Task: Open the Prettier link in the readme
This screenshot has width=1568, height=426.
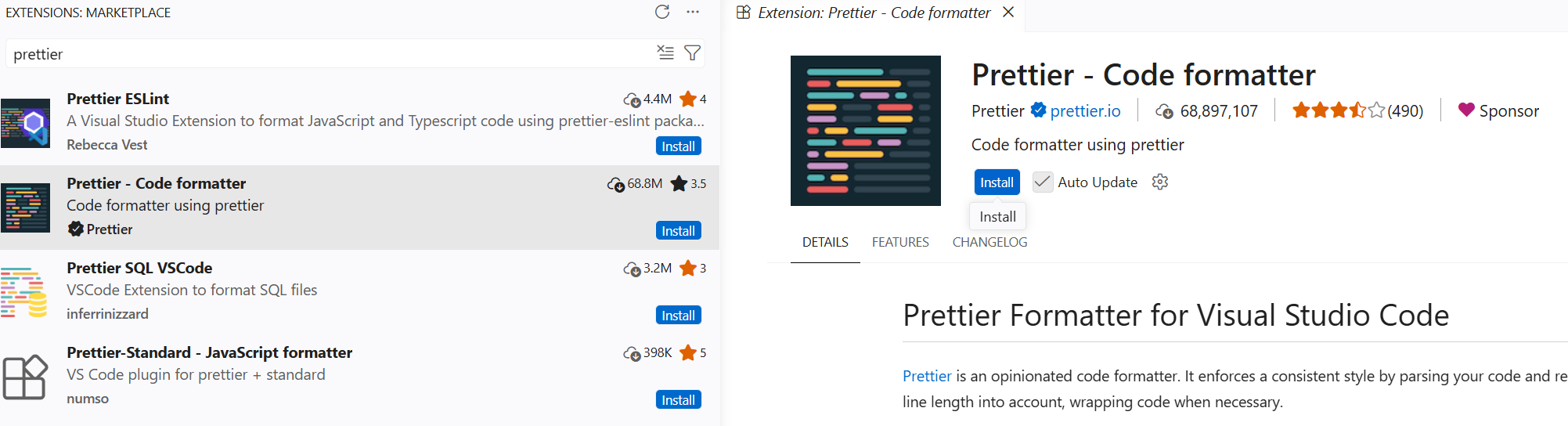Action: pyautogui.click(x=927, y=376)
